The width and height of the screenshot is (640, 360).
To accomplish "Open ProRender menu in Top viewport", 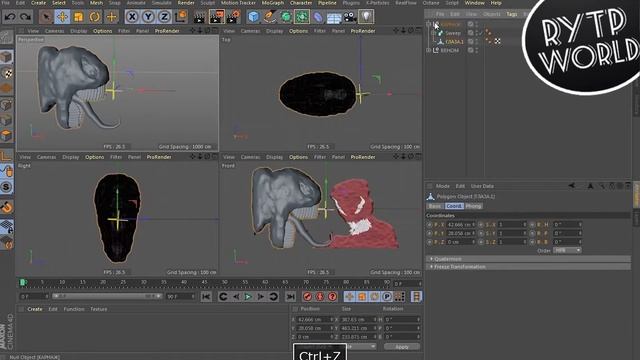I will [363, 31].
